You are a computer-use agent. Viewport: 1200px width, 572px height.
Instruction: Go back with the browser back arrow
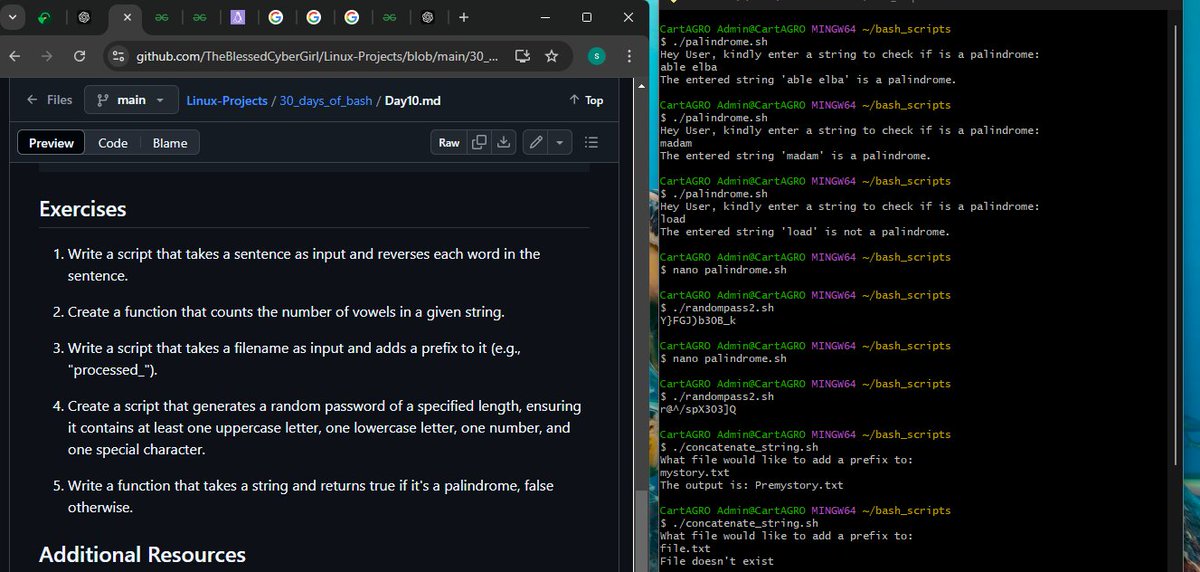coord(16,56)
